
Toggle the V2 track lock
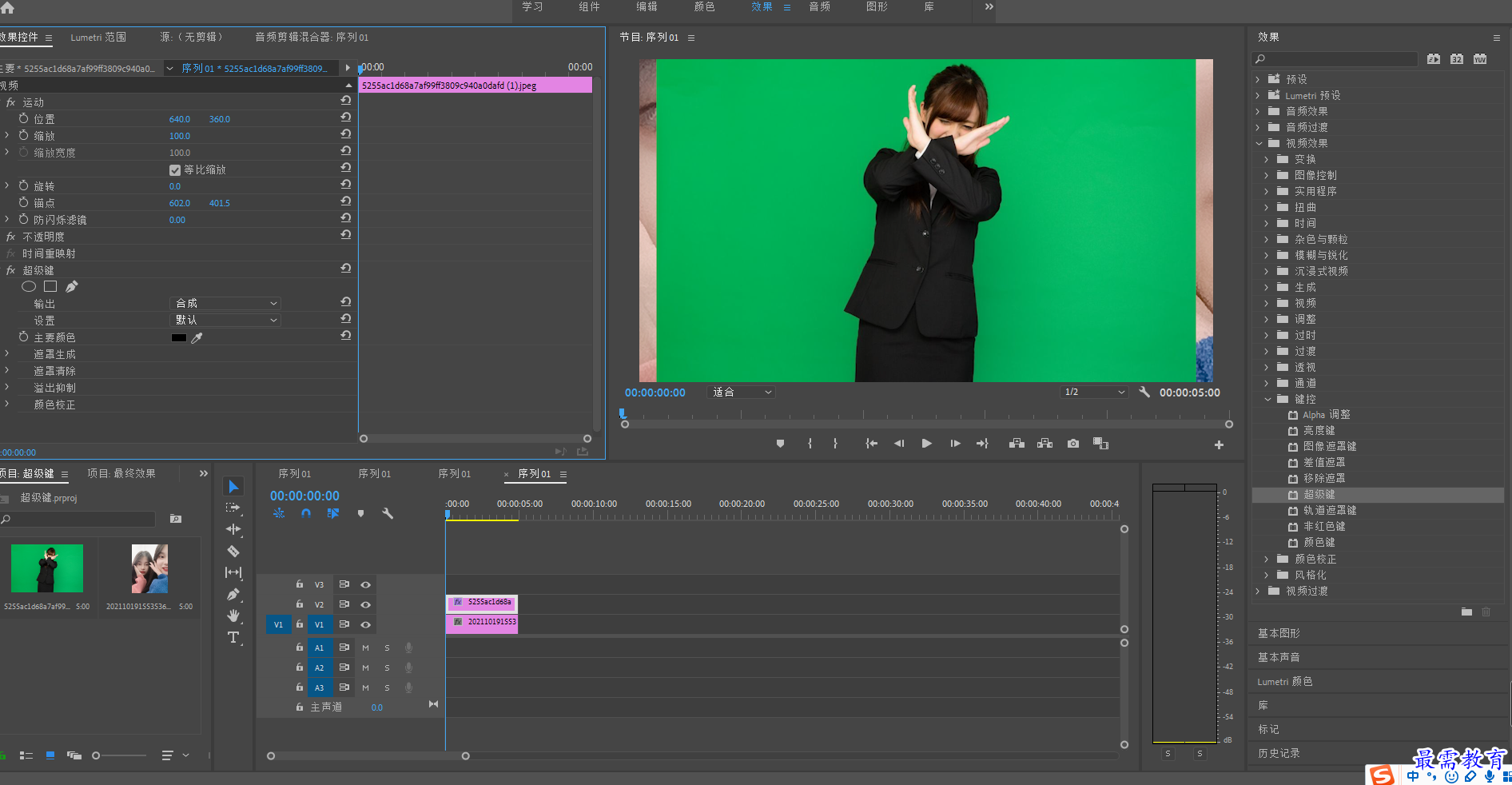[x=300, y=604]
